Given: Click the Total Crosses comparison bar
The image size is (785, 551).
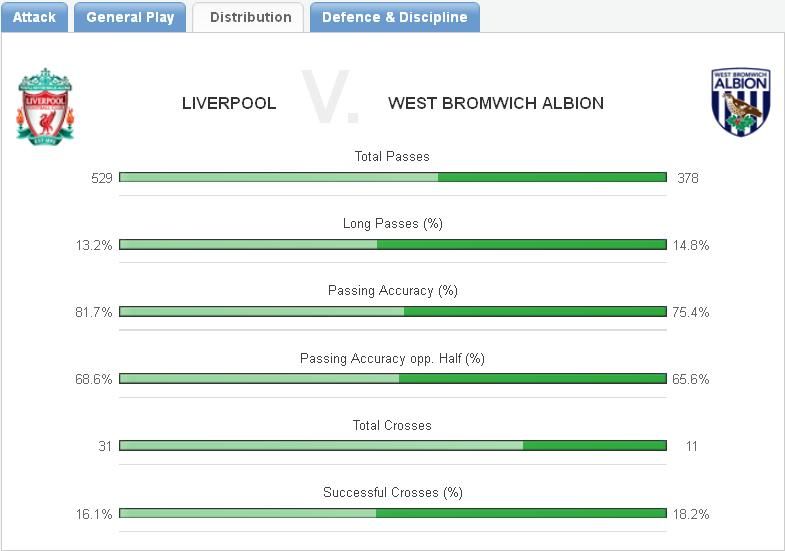Looking at the screenshot, I should (392, 445).
